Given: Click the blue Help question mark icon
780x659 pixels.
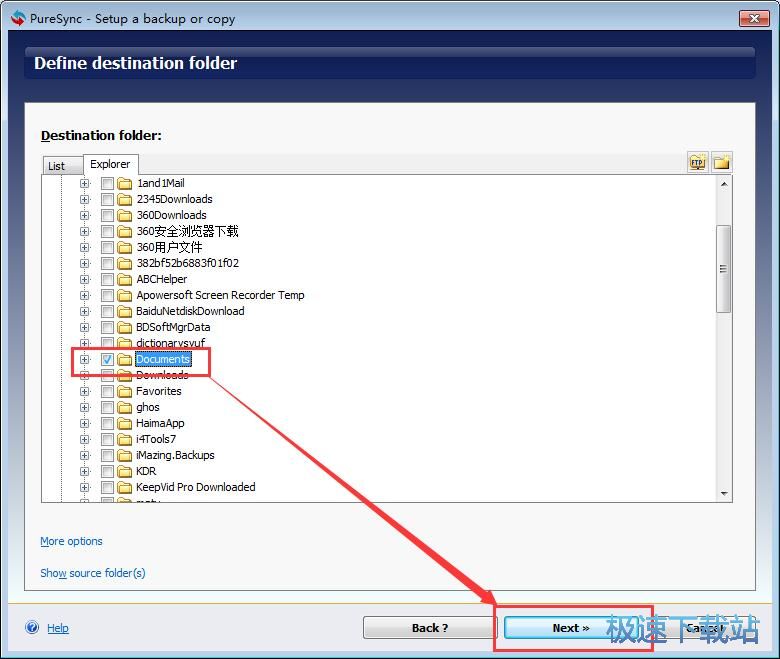Looking at the screenshot, I should (32, 627).
